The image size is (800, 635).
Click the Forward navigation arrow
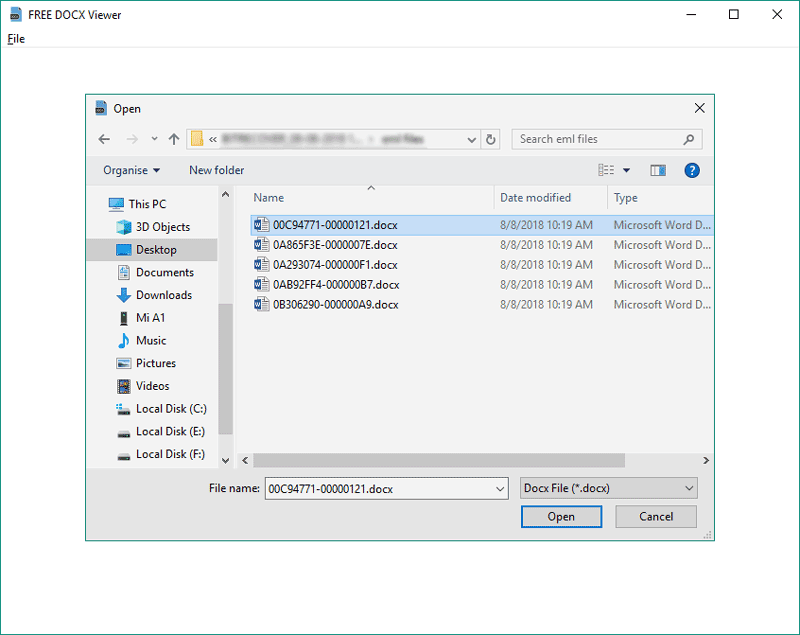point(132,139)
